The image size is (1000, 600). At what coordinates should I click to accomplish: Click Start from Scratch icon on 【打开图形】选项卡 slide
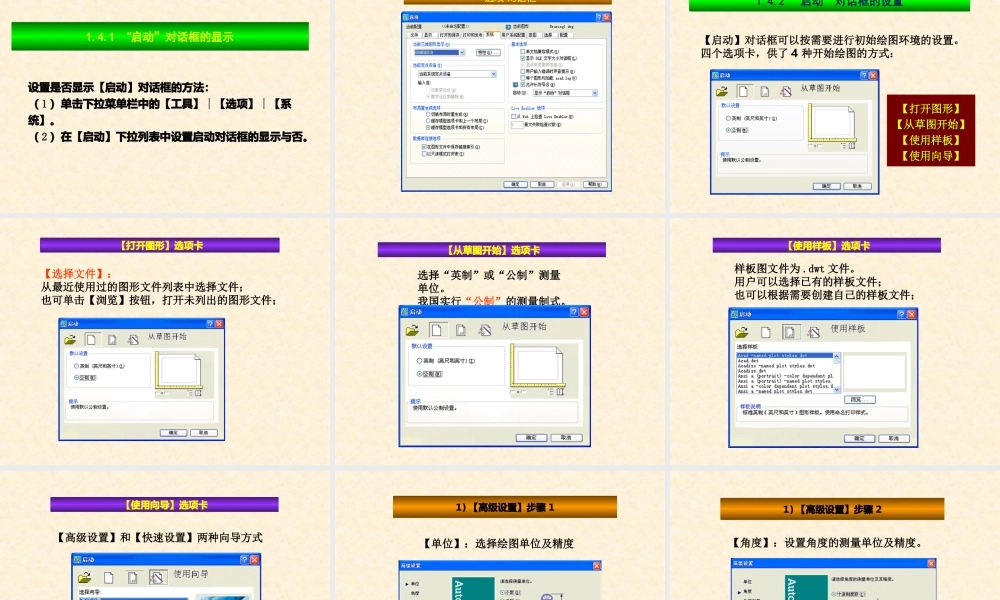pyautogui.click(x=91, y=340)
